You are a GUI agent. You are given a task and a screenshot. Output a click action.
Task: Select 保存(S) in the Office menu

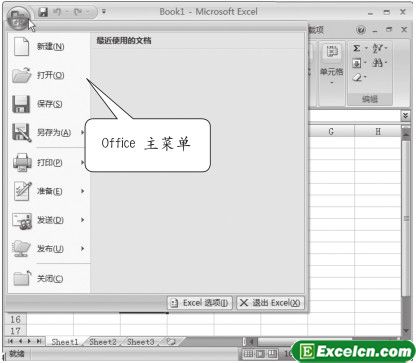[49, 104]
